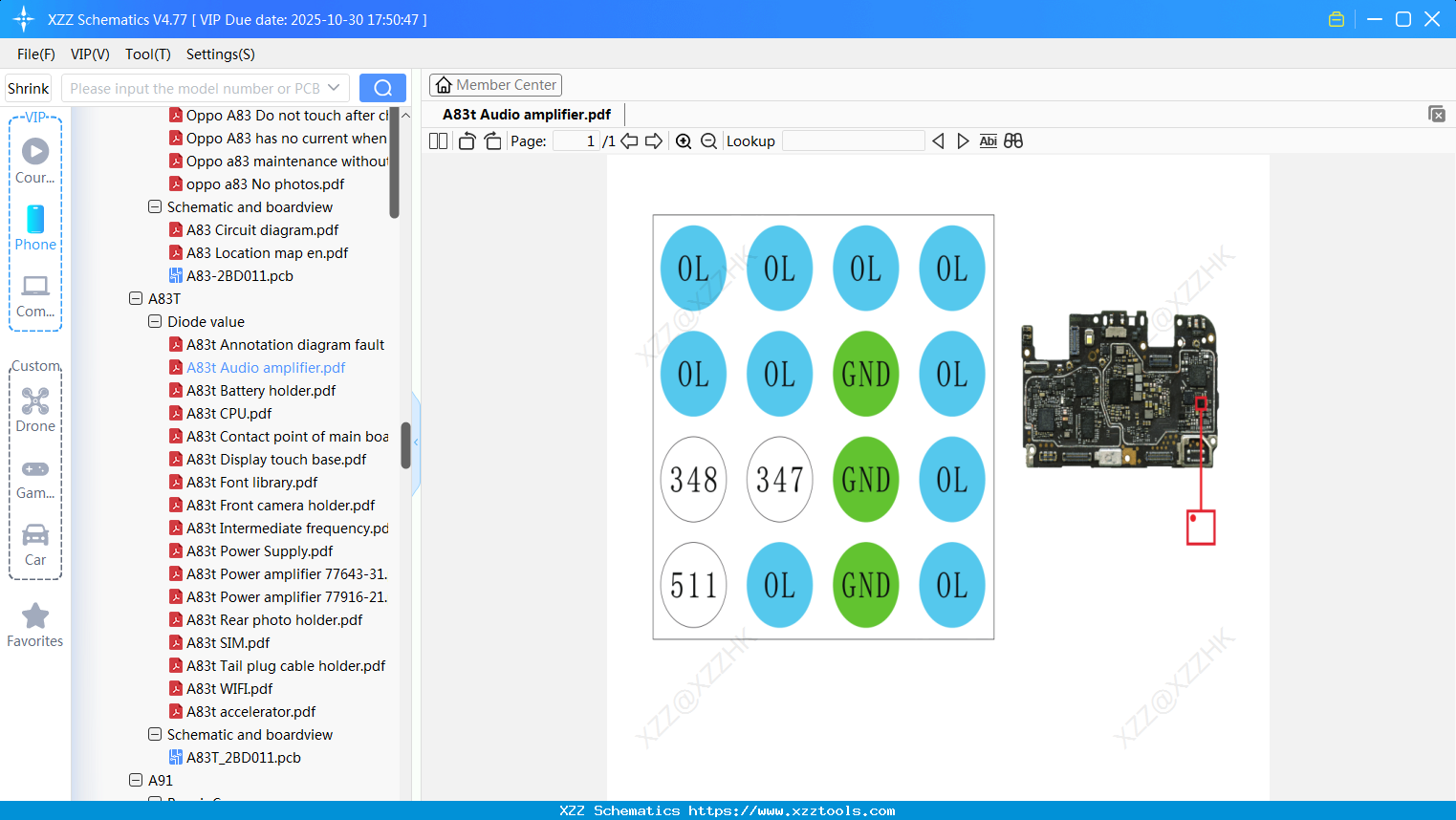The image size is (1456, 820).
Task: Open oppo a83 No photos.pdf
Action: (x=257, y=183)
